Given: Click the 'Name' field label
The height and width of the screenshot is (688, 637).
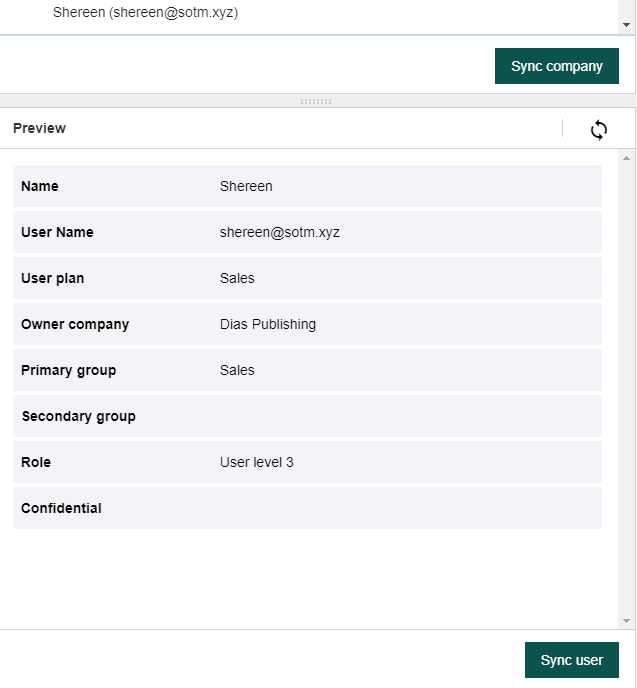Looking at the screenshot, I should [x=40, y=186].
